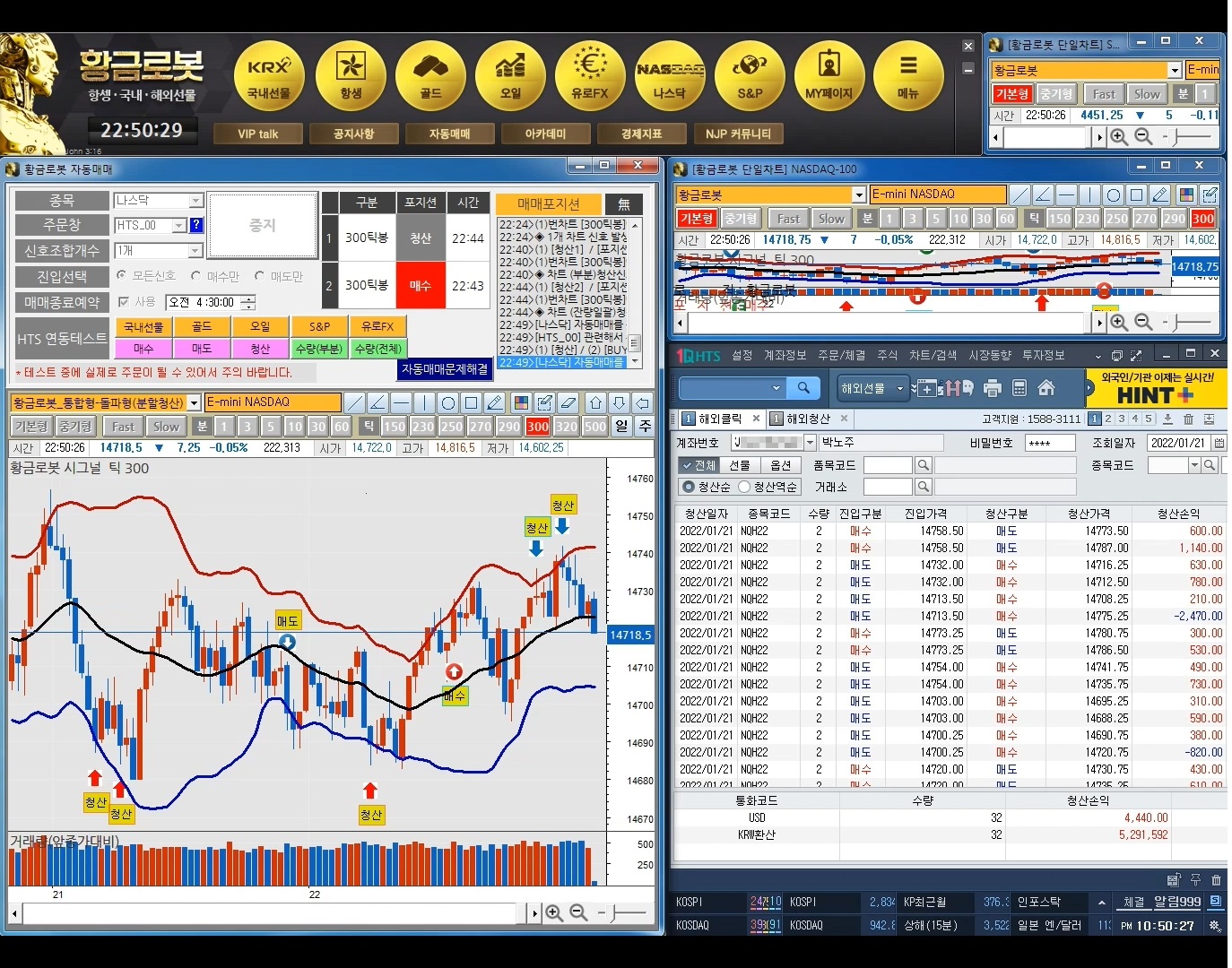Zoom in on the main chart
The width and height of the screenshot is (1232, 968).
[x=554, y=912]
